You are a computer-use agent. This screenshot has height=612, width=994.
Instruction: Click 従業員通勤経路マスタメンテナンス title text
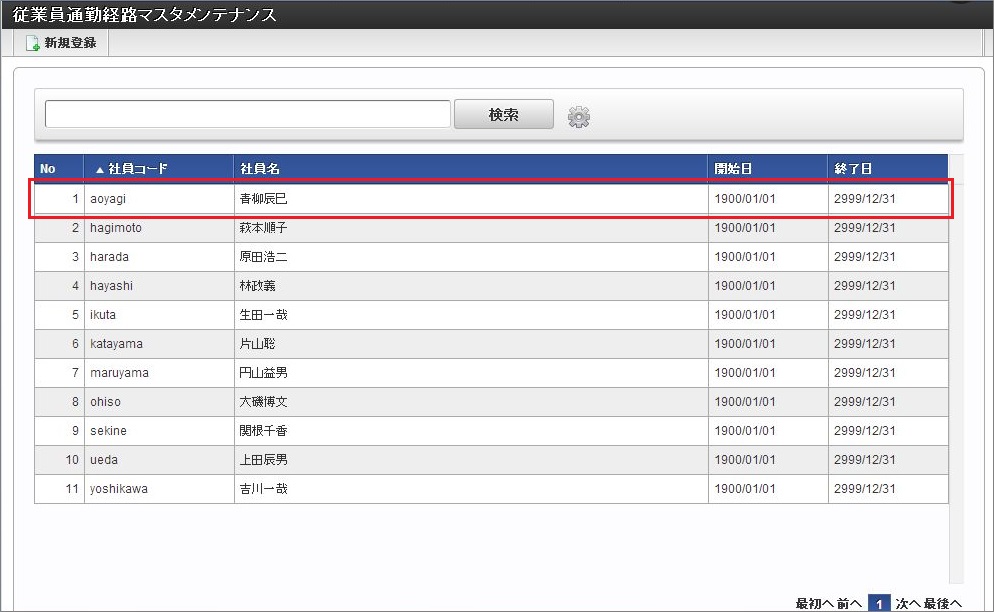tap(145, 15)
